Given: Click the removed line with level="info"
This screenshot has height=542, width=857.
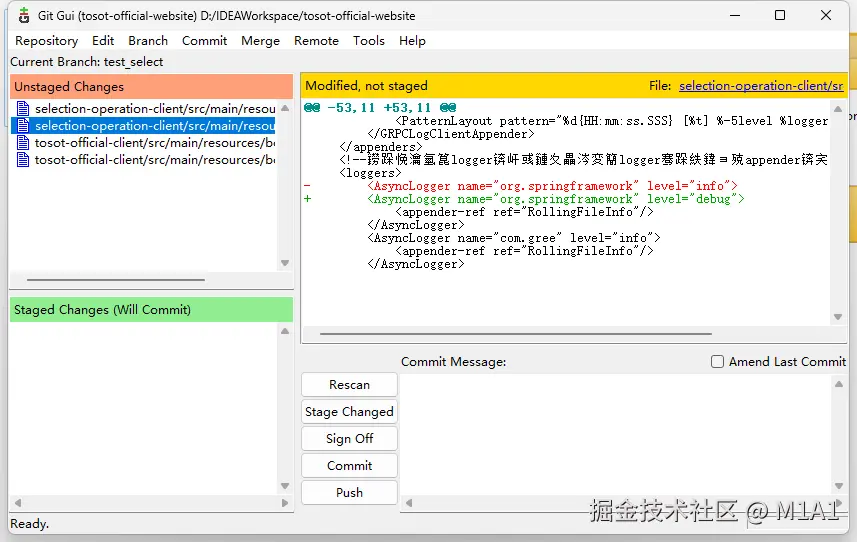Looking at the screenshot, I should (x=552, y=186).
